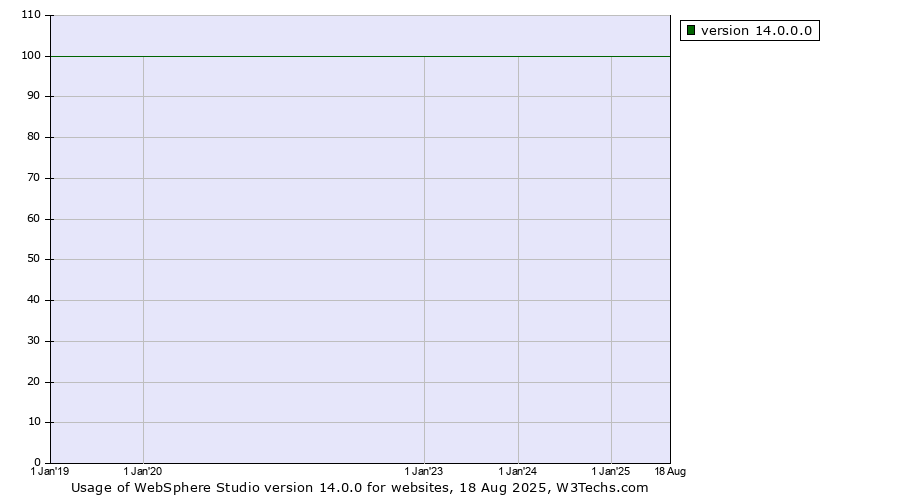Click the '1 Jan'20' x-axis label

pyautogui.click(x=143, y=471)
